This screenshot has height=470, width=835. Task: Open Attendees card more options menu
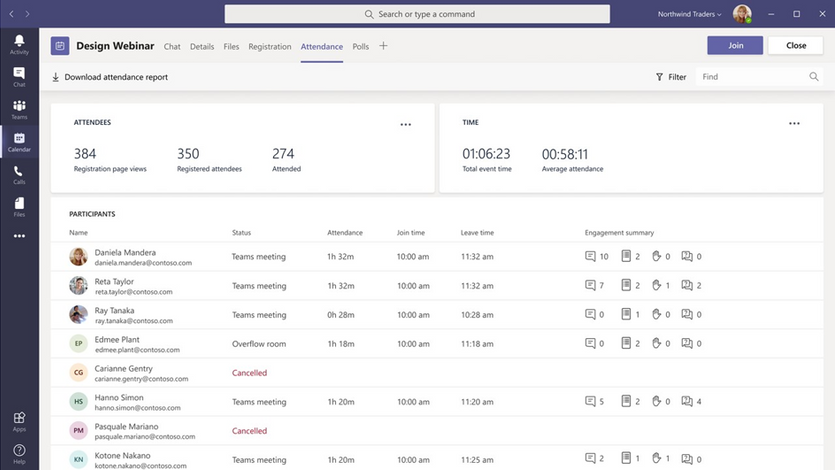point(405,124)
